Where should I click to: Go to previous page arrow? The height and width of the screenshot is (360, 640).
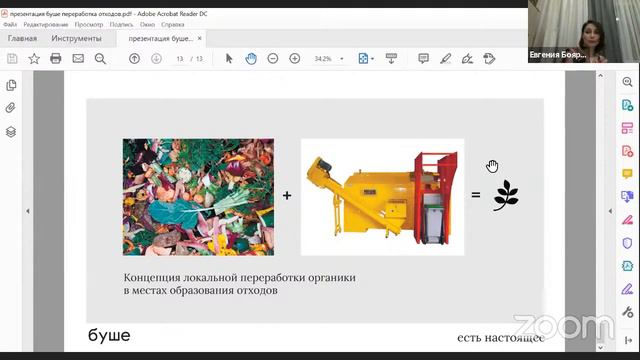click(134, 59)
